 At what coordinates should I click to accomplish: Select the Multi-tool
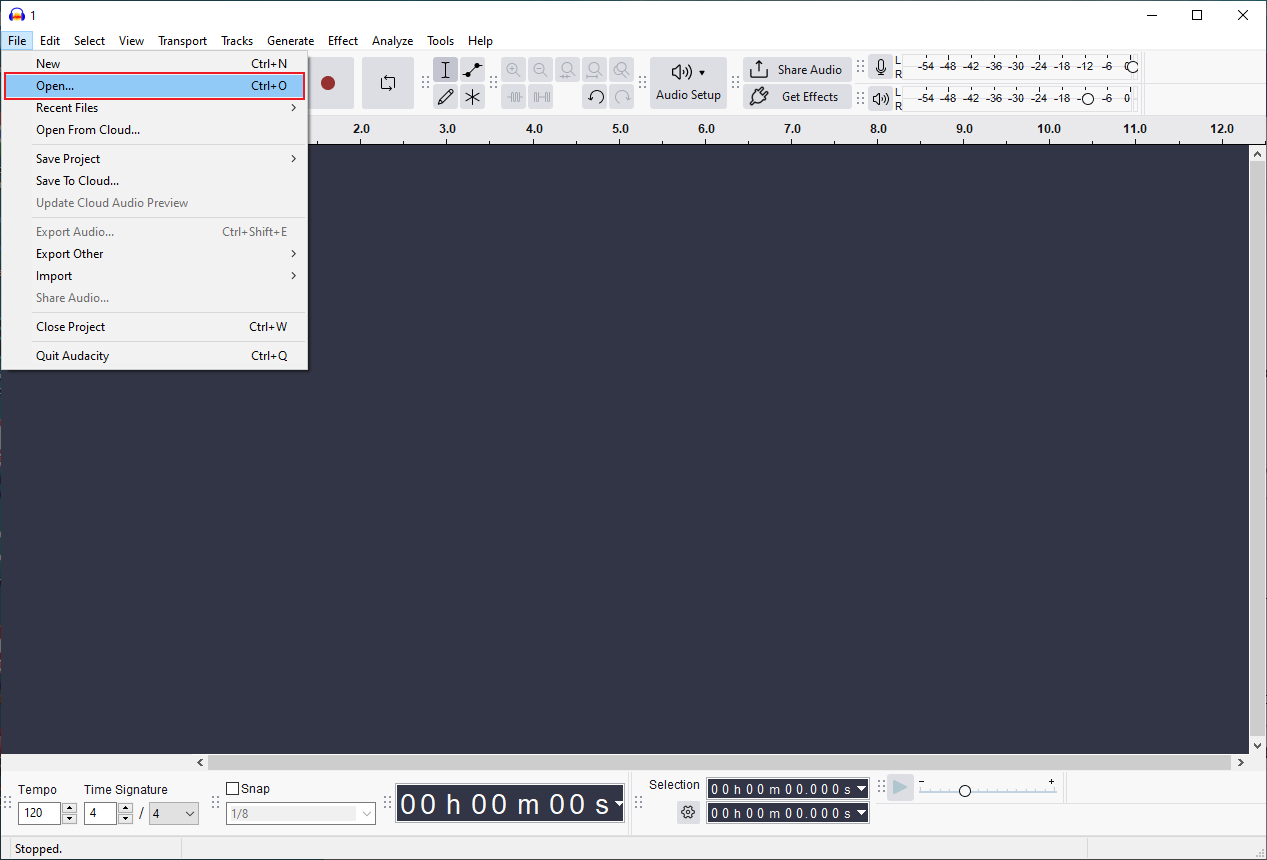click(472, 97)
